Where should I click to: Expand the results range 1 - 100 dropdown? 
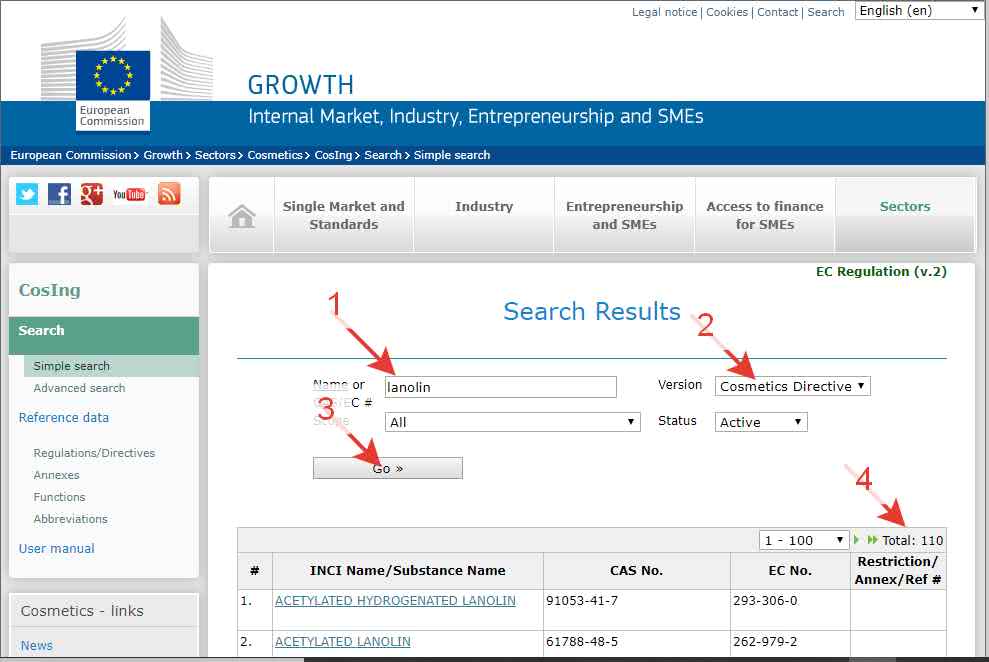point(803,540)
